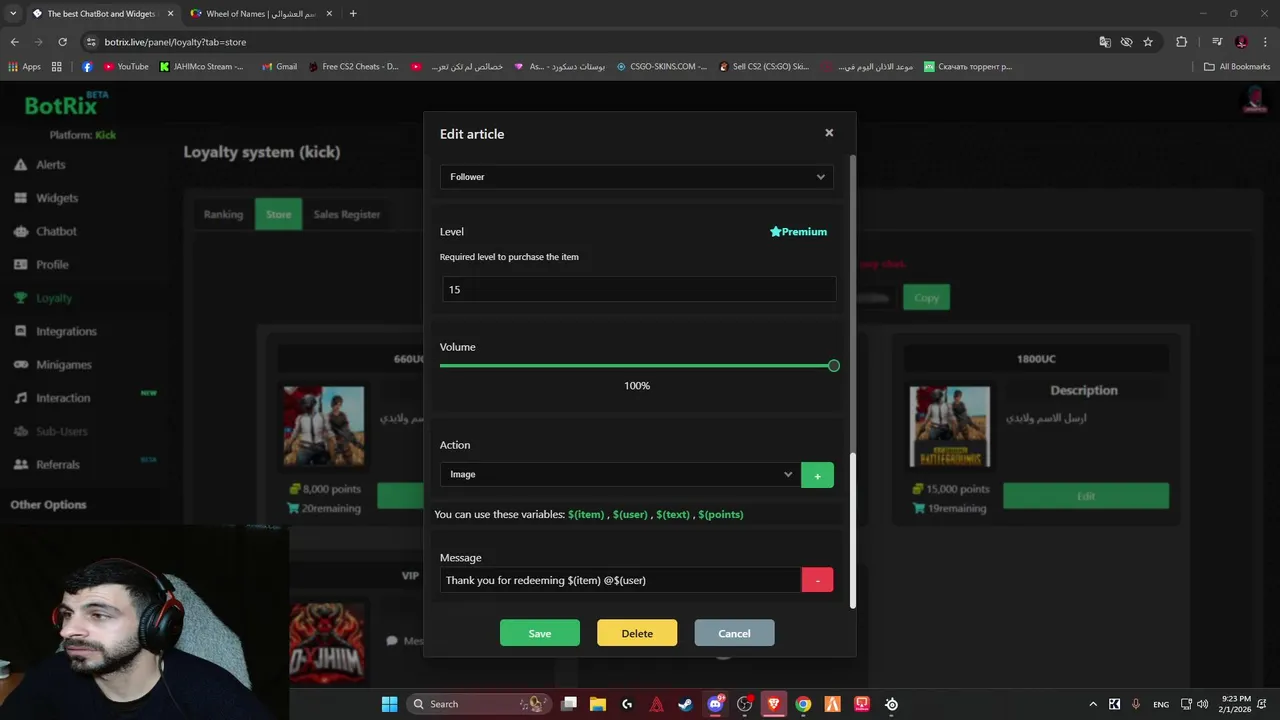
Task: Select the Store tab
Action: click(278, 214)
